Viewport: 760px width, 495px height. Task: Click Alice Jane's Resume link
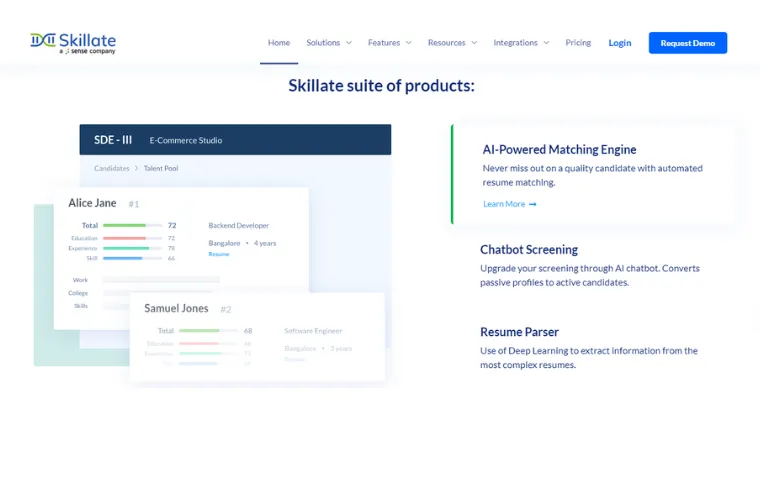click(x=219, y=254)
